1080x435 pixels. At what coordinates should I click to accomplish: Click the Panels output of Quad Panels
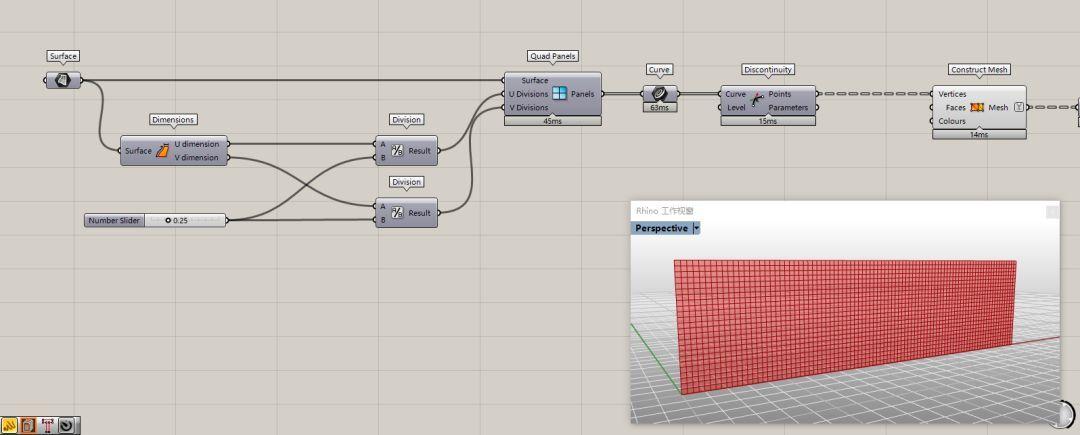click(x=583, y=94)
